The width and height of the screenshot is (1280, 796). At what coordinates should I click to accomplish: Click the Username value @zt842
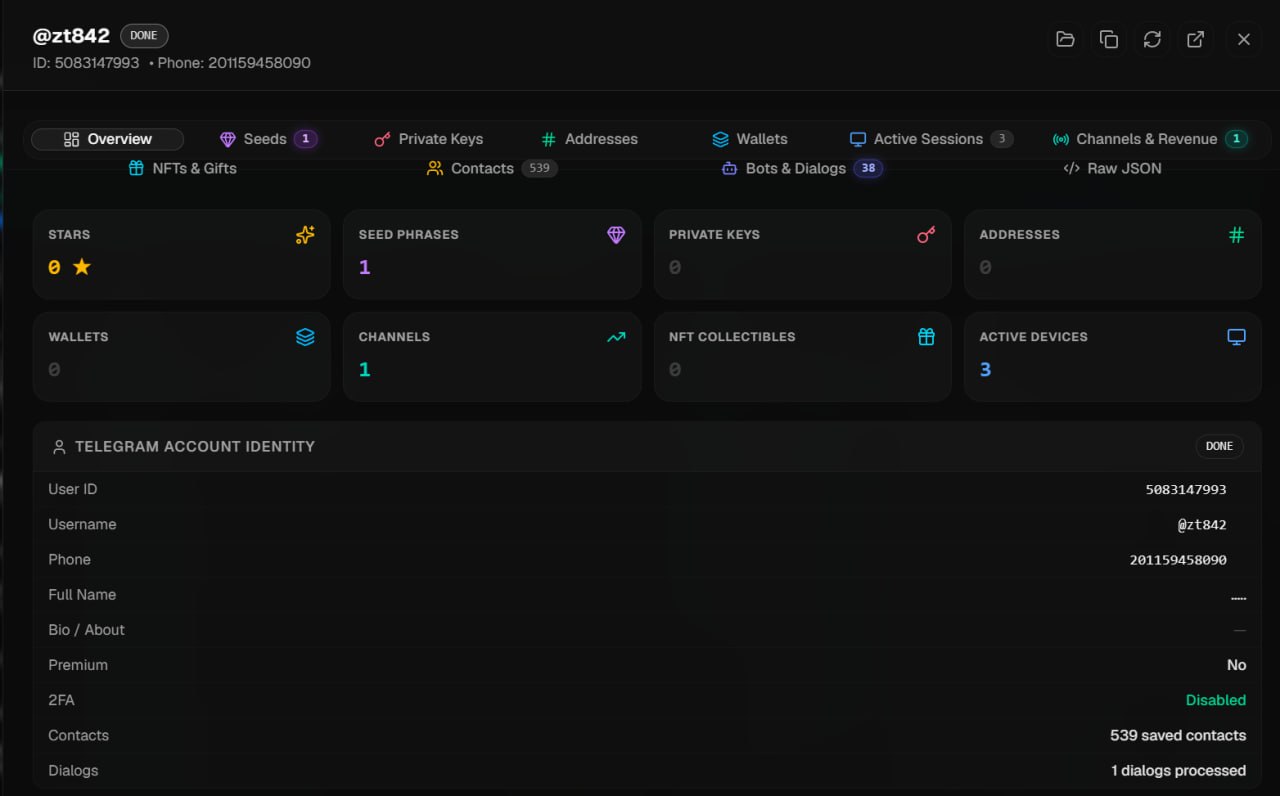(1202, 525)
